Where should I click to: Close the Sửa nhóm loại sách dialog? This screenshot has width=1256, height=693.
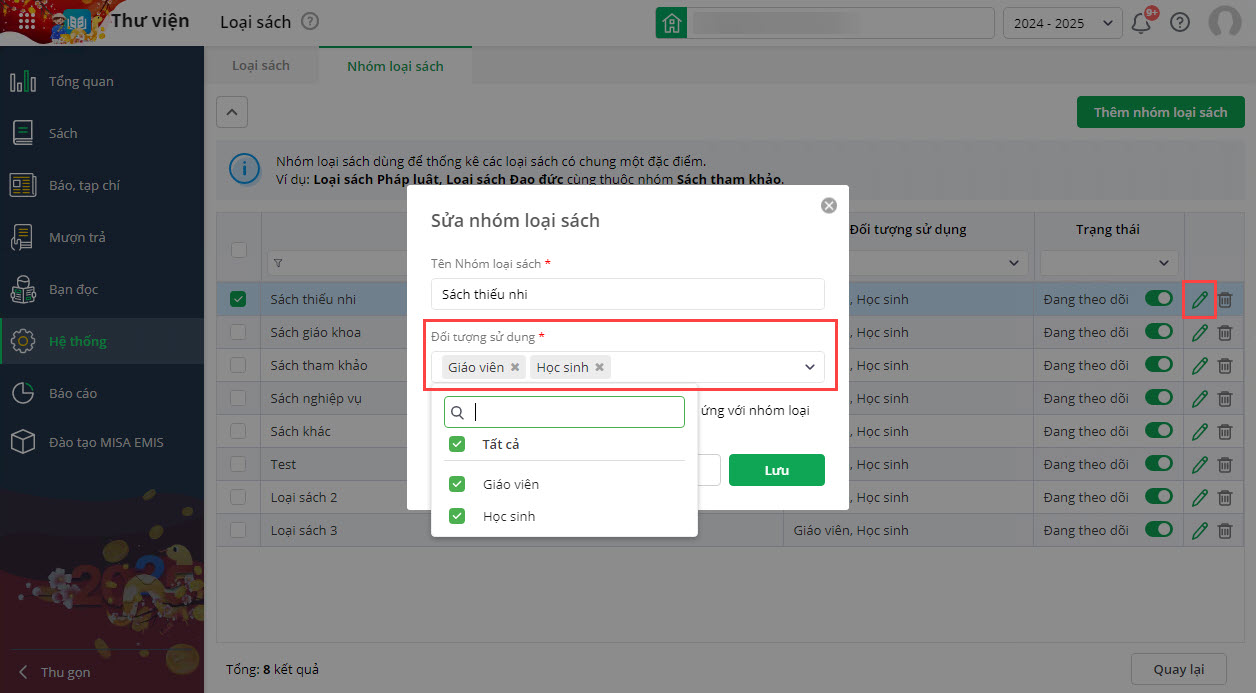[x=828, y=205]
